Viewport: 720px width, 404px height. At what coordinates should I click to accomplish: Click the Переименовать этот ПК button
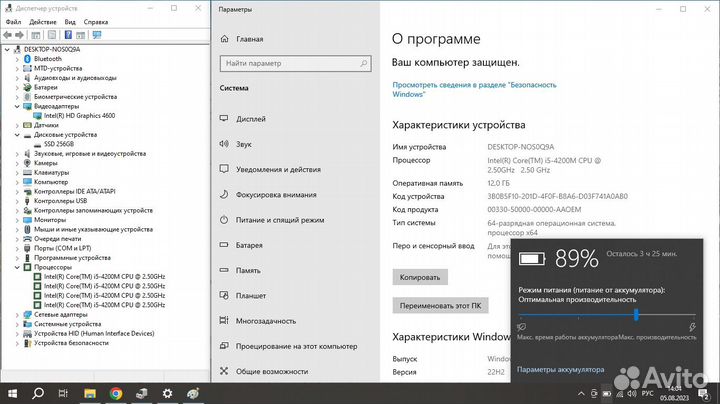coord(440,306)
